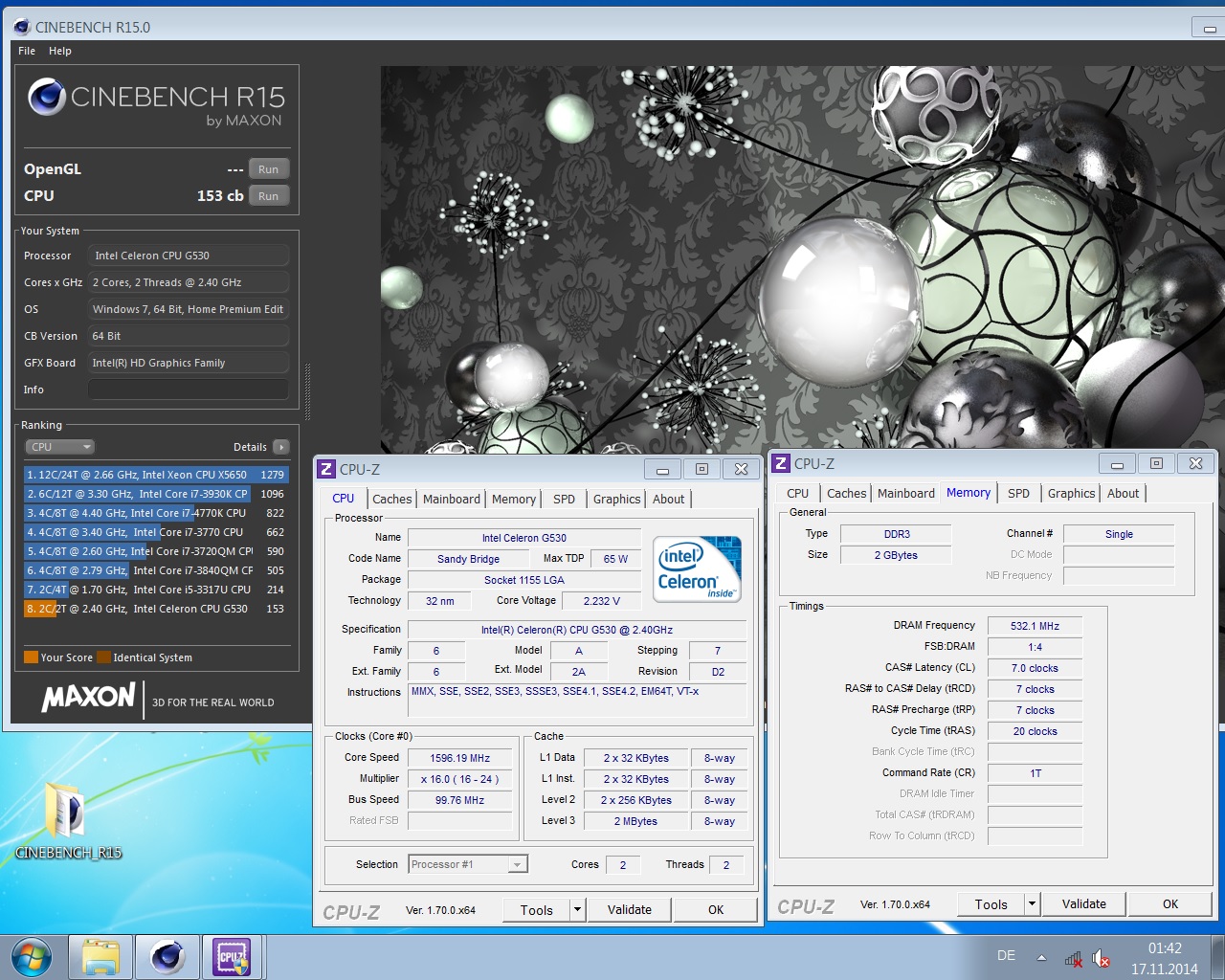This screenshot has width=1225, height=980.
Task: Click the muted volume tray icon
Action: pyautogui.click(x=1102, y=958)
